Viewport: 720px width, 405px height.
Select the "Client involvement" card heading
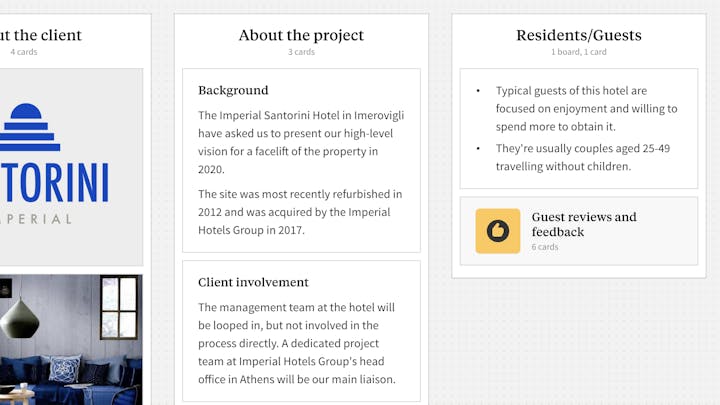[253, 282]
